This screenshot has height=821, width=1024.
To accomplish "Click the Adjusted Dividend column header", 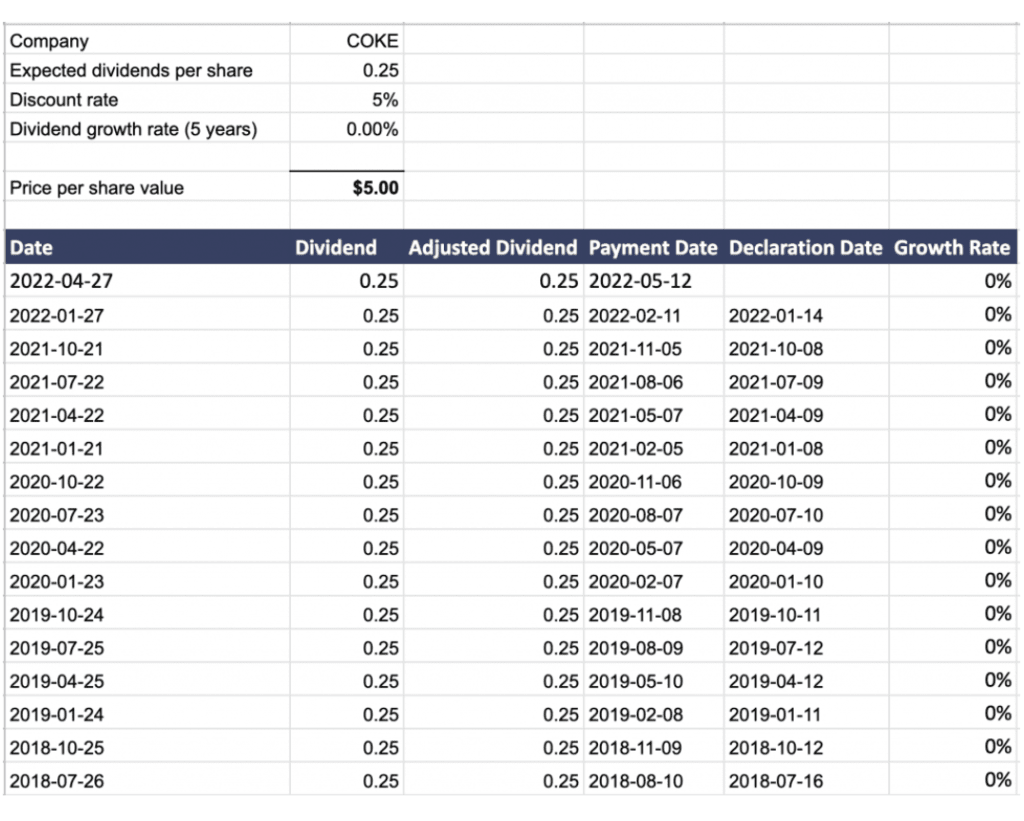I will click(x=492, y=248).
